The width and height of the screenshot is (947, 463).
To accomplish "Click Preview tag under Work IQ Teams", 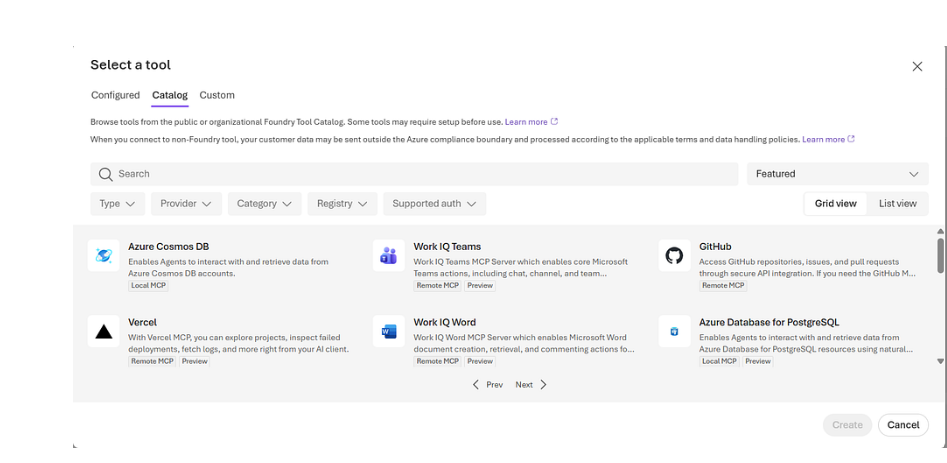I will pyautogui.click(x=480, y=286).
